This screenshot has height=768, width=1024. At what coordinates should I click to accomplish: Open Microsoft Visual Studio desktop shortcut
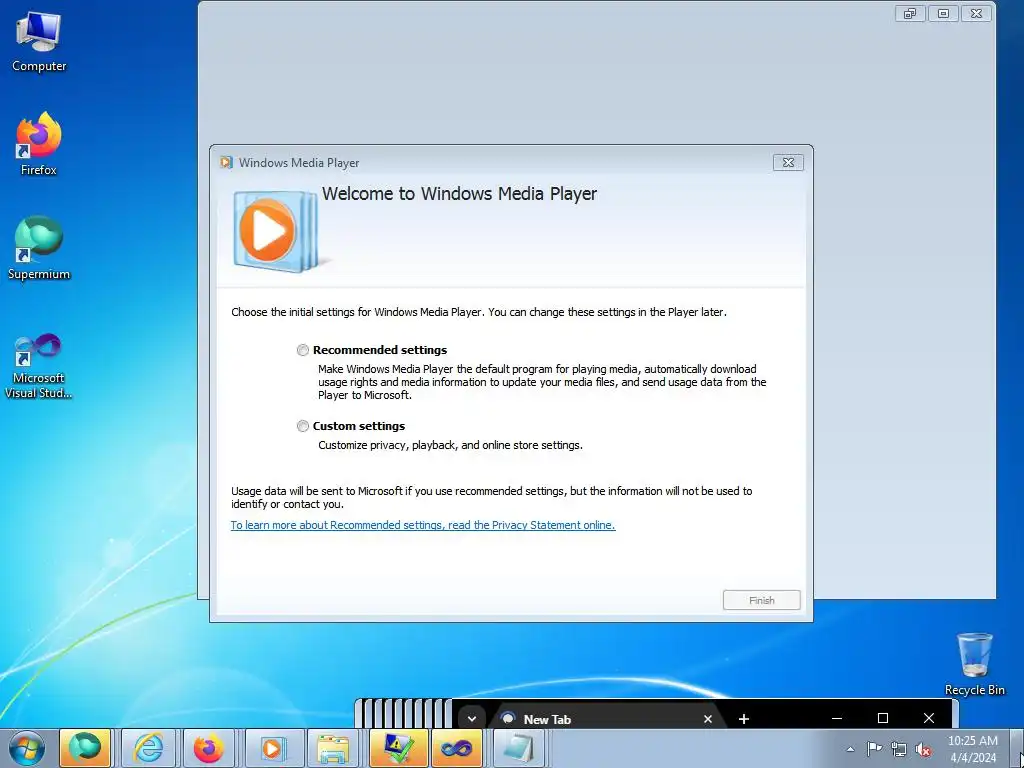click(x=39, y=366)
